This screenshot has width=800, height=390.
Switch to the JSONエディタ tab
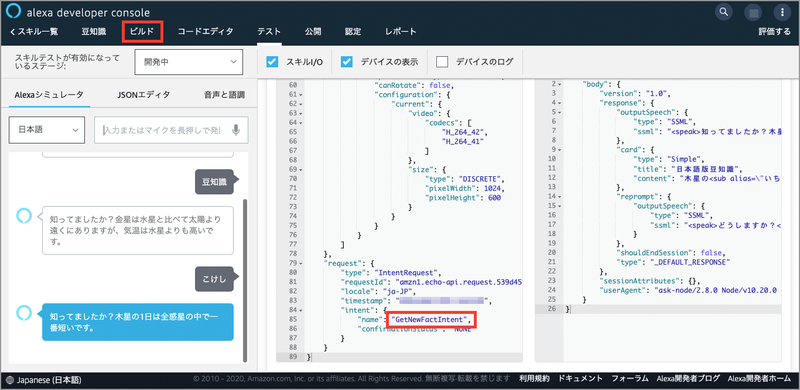point(144,94)
